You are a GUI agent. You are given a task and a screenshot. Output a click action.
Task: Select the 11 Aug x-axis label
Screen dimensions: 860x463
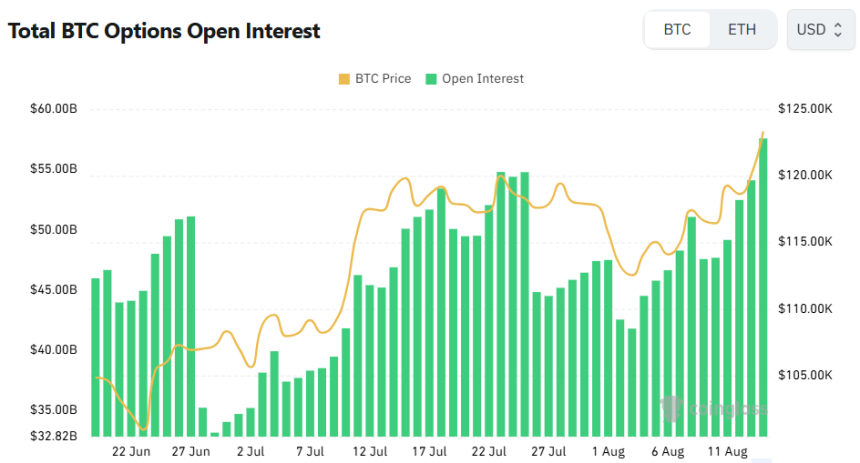coord(727,451)
